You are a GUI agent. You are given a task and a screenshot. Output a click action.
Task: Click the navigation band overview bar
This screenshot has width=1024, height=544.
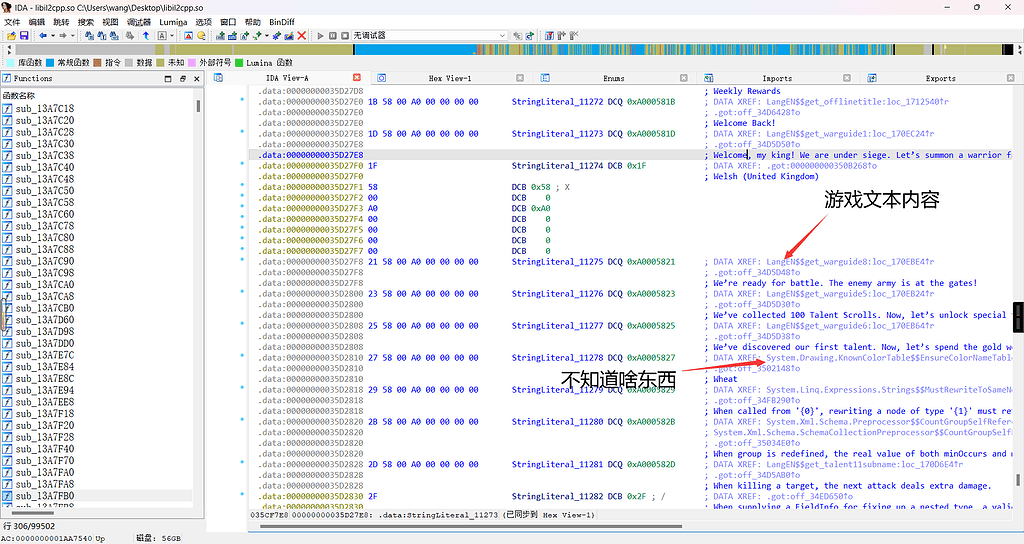click(513, 50)
